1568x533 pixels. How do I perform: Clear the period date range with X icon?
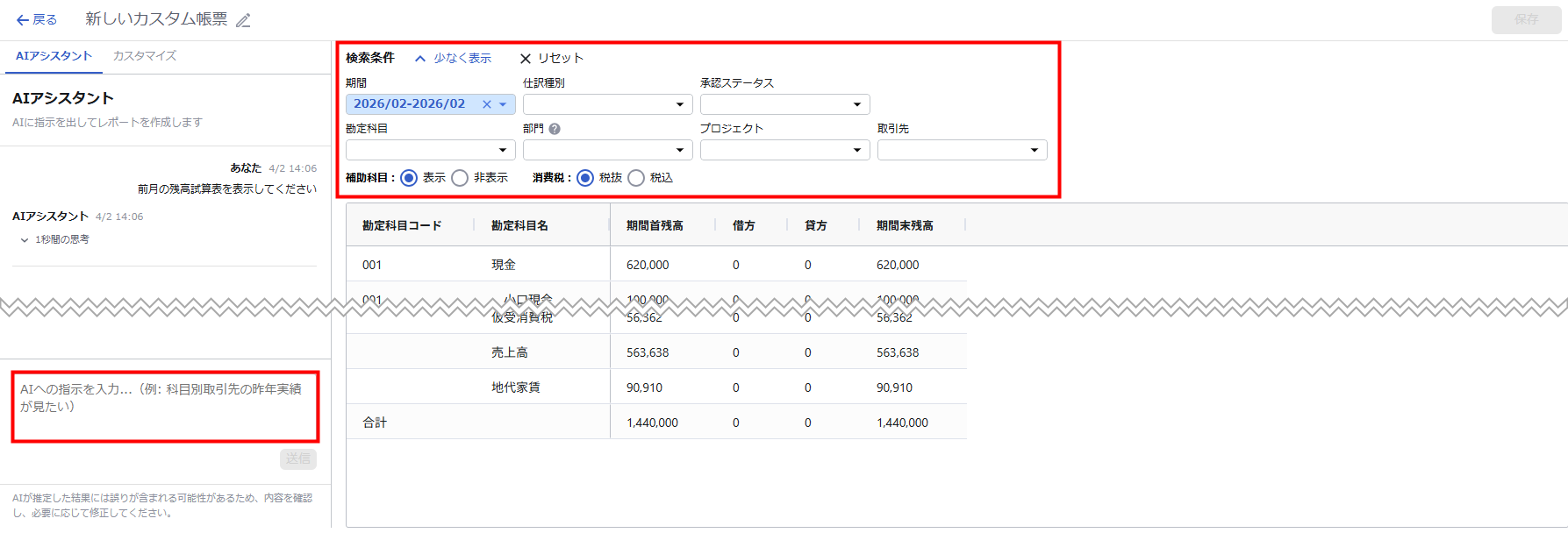pyautogui.click(x=487, y=104)
